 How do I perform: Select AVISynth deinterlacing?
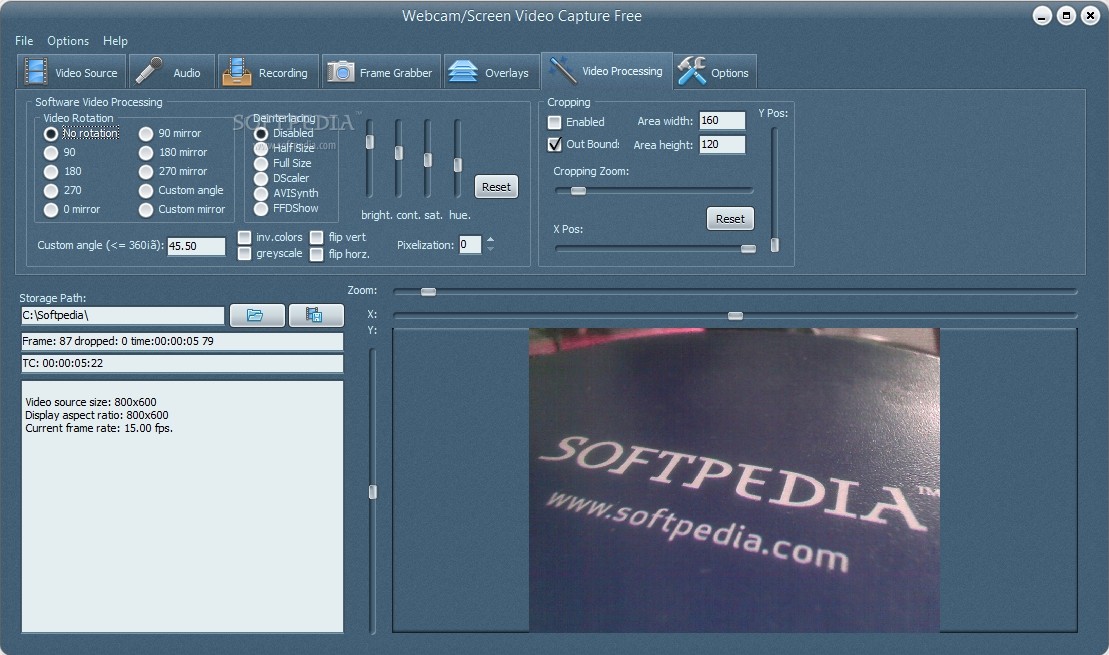pyautogui.click(x=261, y=193)
